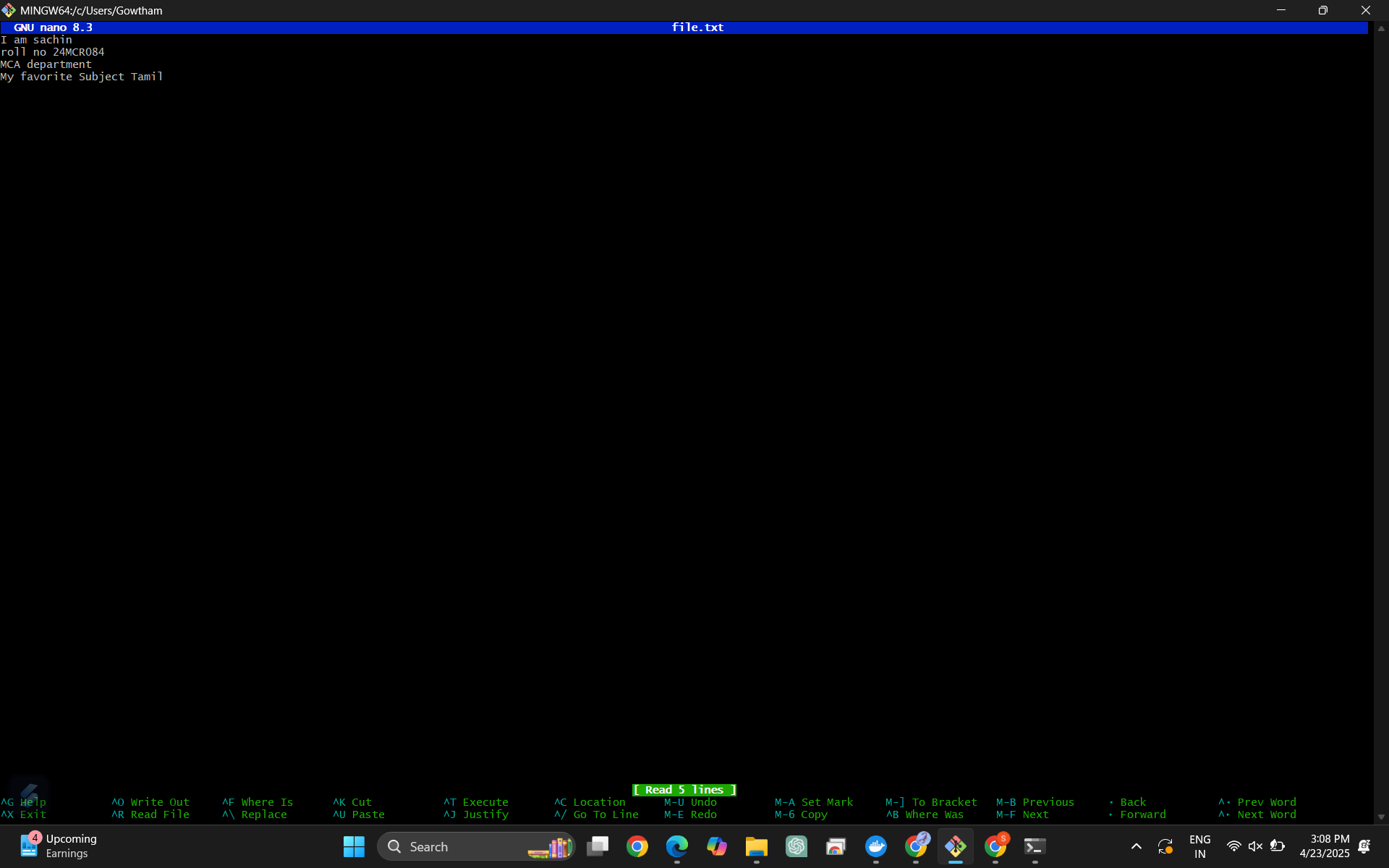The image size is (1389, 868).
Task: Click ^T Execute shortcut label
Action: tap(476, 802)
